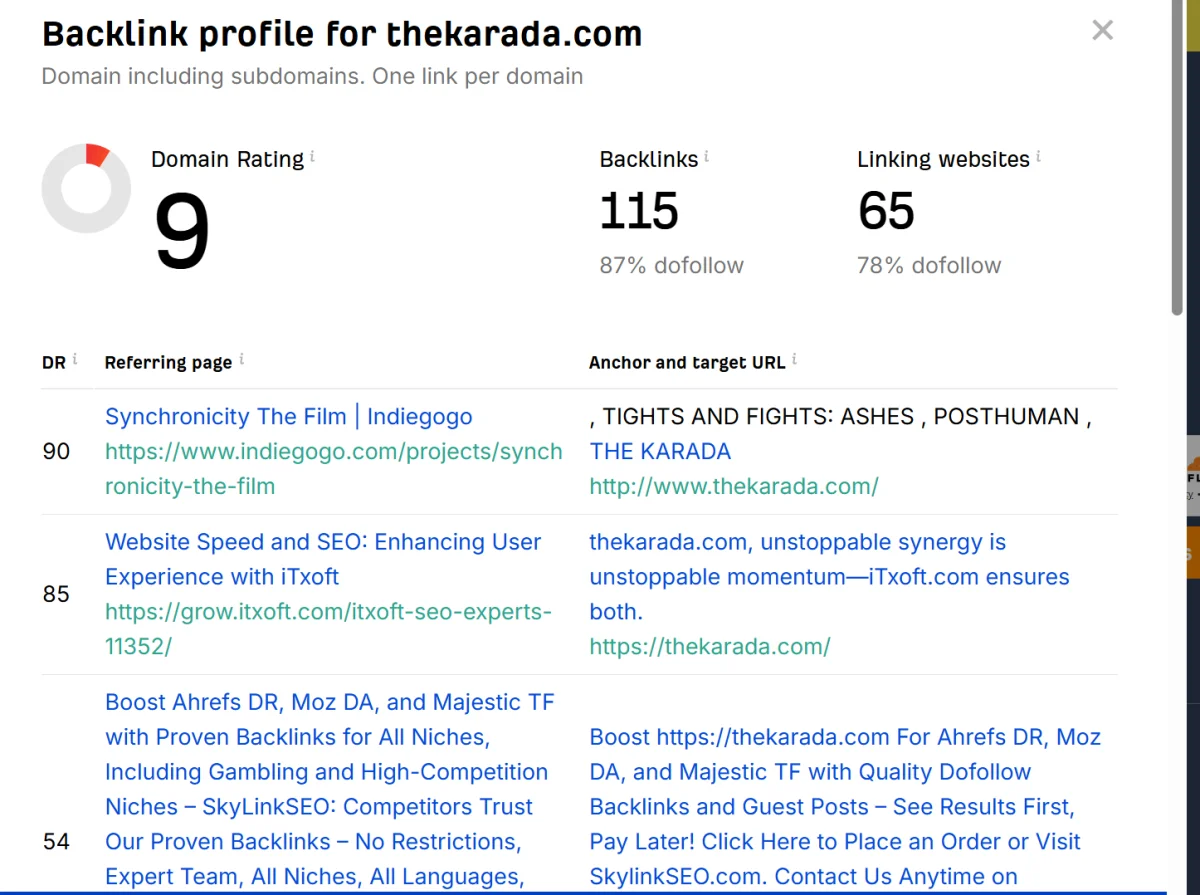This screenshot has width=1200, height=895.
Task: Click the Domain Rating donut chart
Action: (86, 189)
